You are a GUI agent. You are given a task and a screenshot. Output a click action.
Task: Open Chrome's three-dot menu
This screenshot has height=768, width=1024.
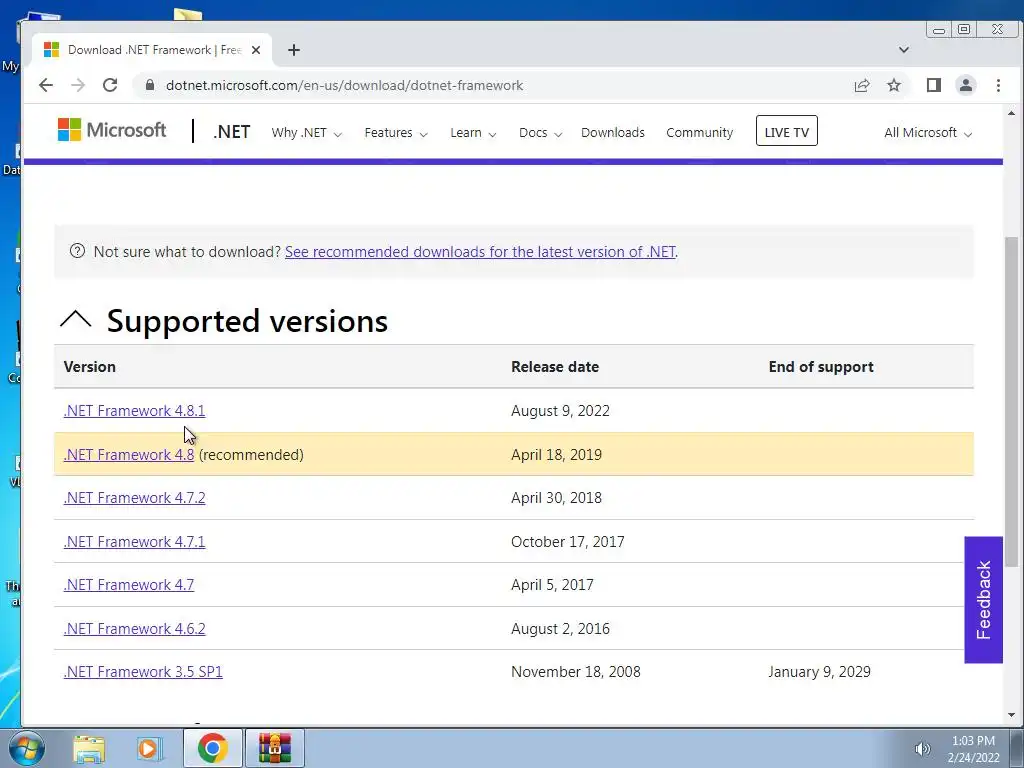[x=998, y=86]
